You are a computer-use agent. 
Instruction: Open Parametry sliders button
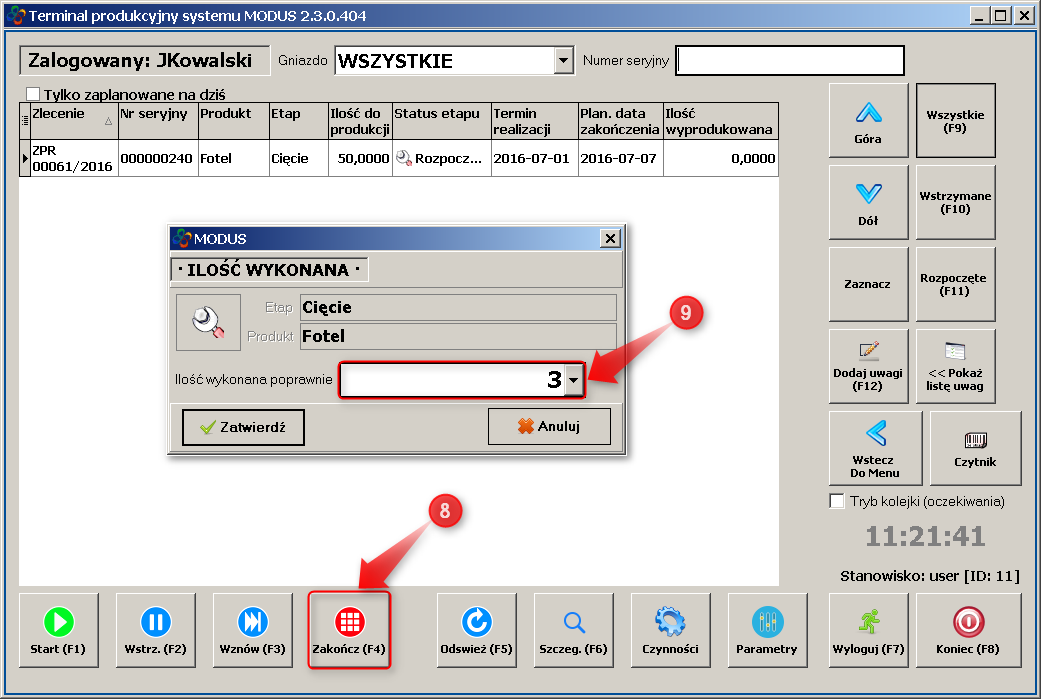(767, 630)
